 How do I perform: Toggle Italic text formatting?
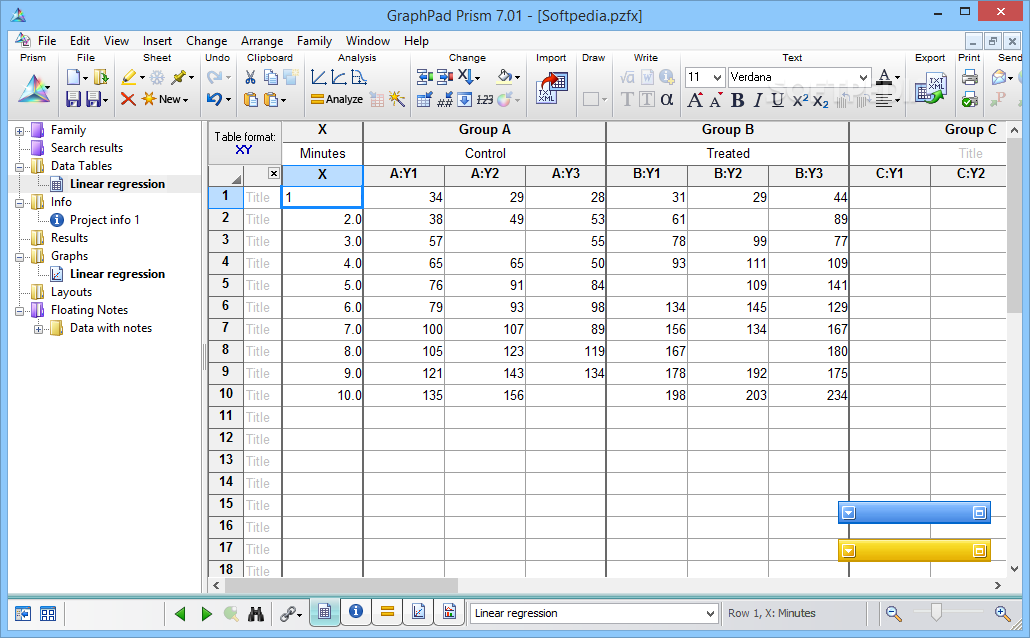(x=757, y=100)
